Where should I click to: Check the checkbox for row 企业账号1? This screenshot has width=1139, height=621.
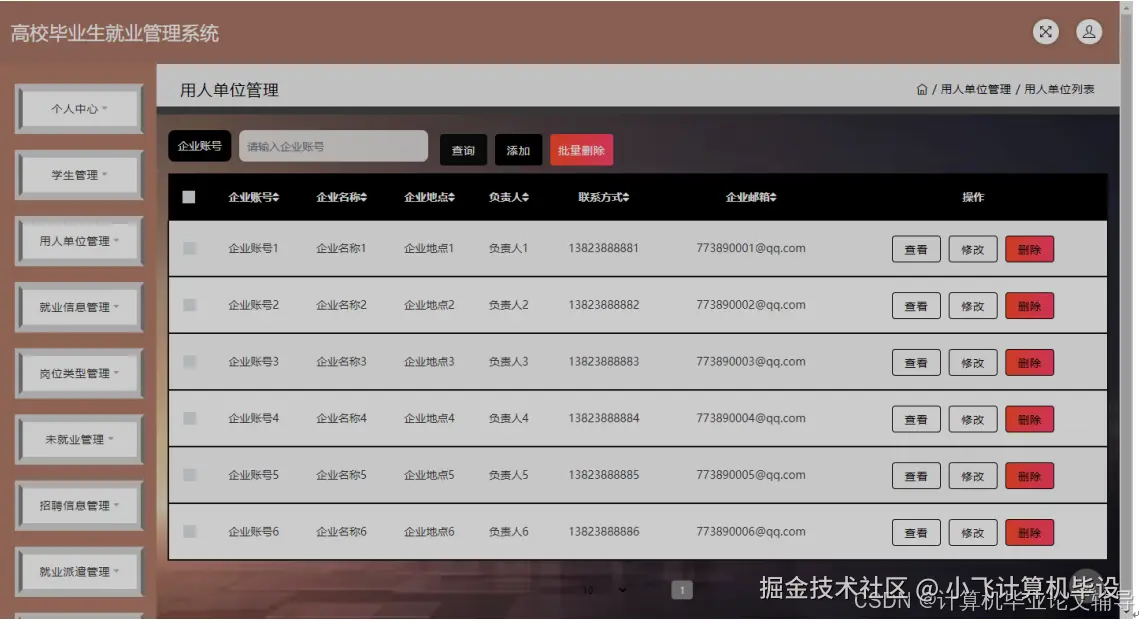pyautogui.click(x=189, y=248)
